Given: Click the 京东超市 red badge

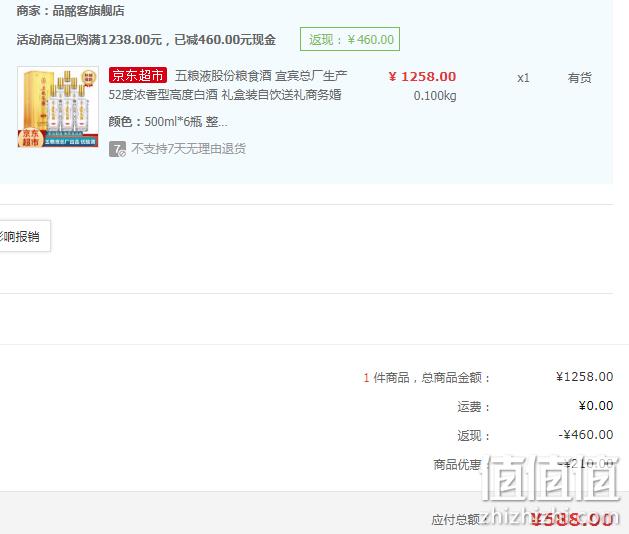Looking at the screenshot, I should point(138,75).
